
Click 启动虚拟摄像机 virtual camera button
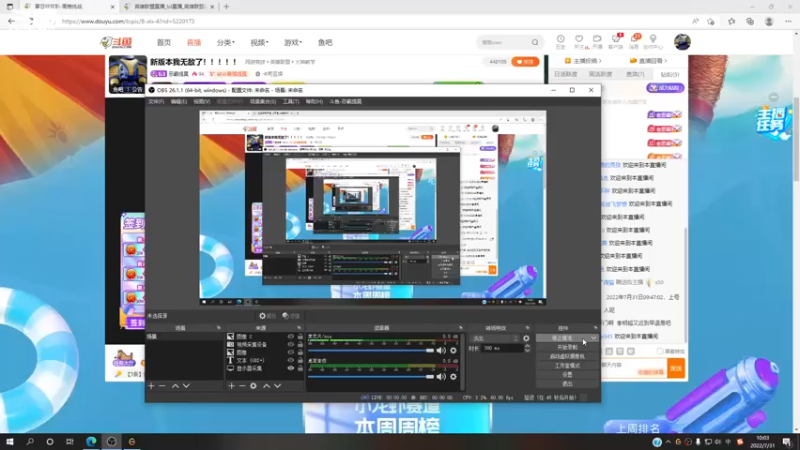[567, 357]
